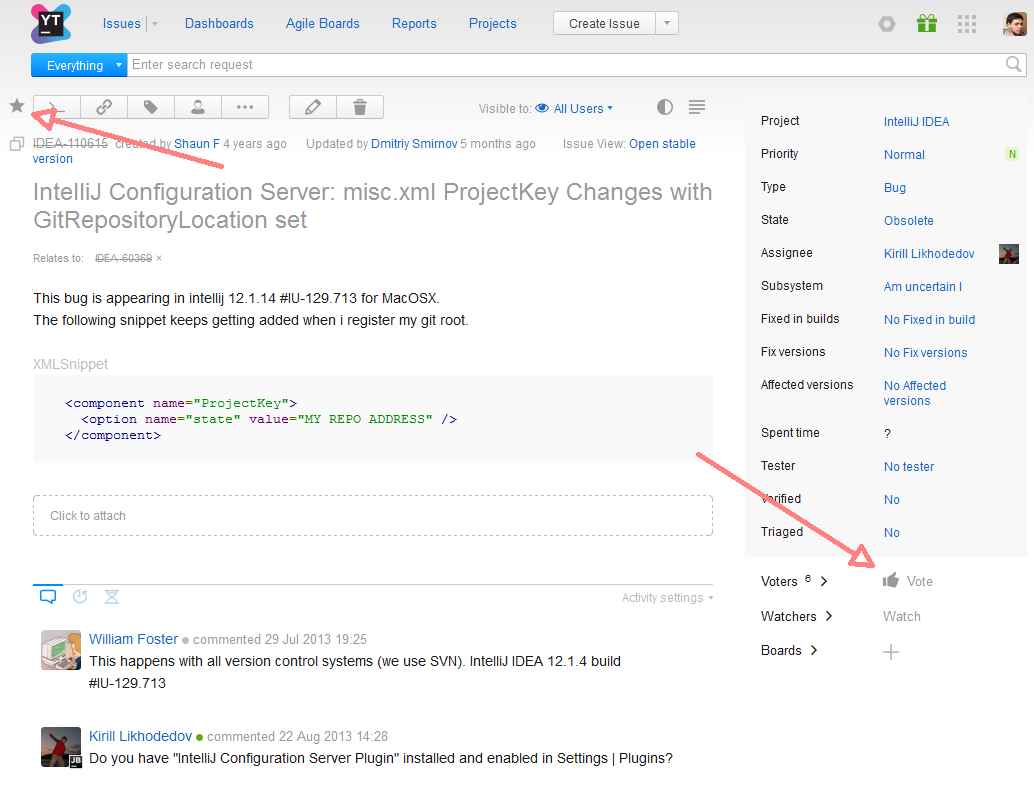Click the YouTrack logo icon

tap(51, 24)
